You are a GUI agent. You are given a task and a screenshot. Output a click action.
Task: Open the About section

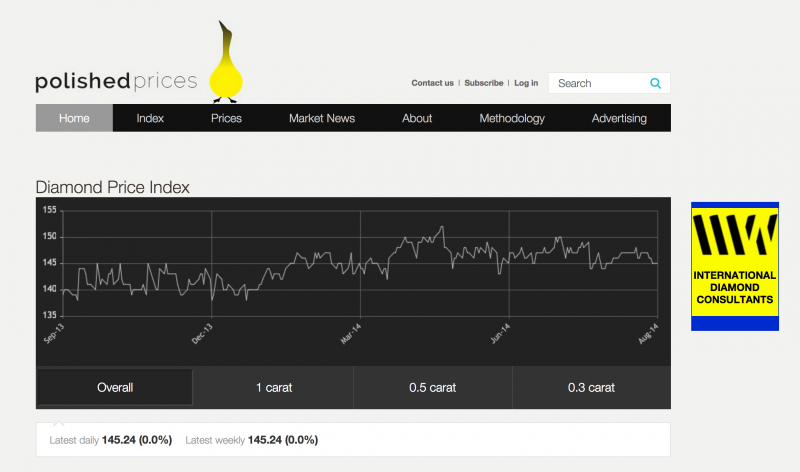(417, 118)
